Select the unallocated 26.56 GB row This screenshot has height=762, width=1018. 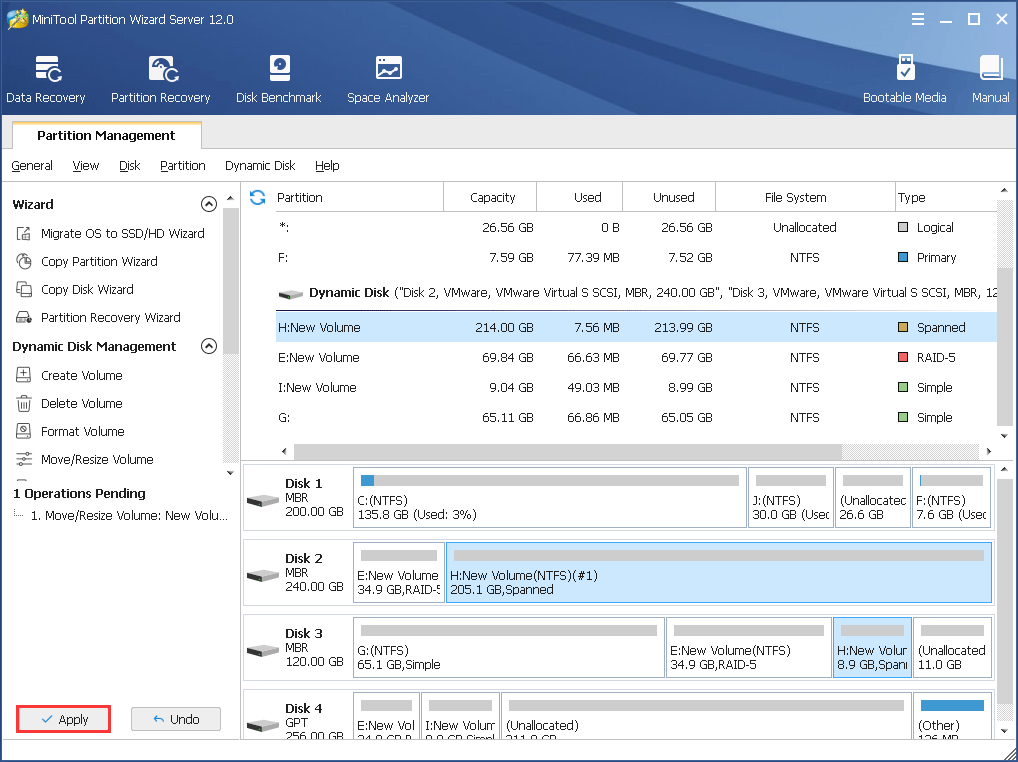[x=636, y=227]
